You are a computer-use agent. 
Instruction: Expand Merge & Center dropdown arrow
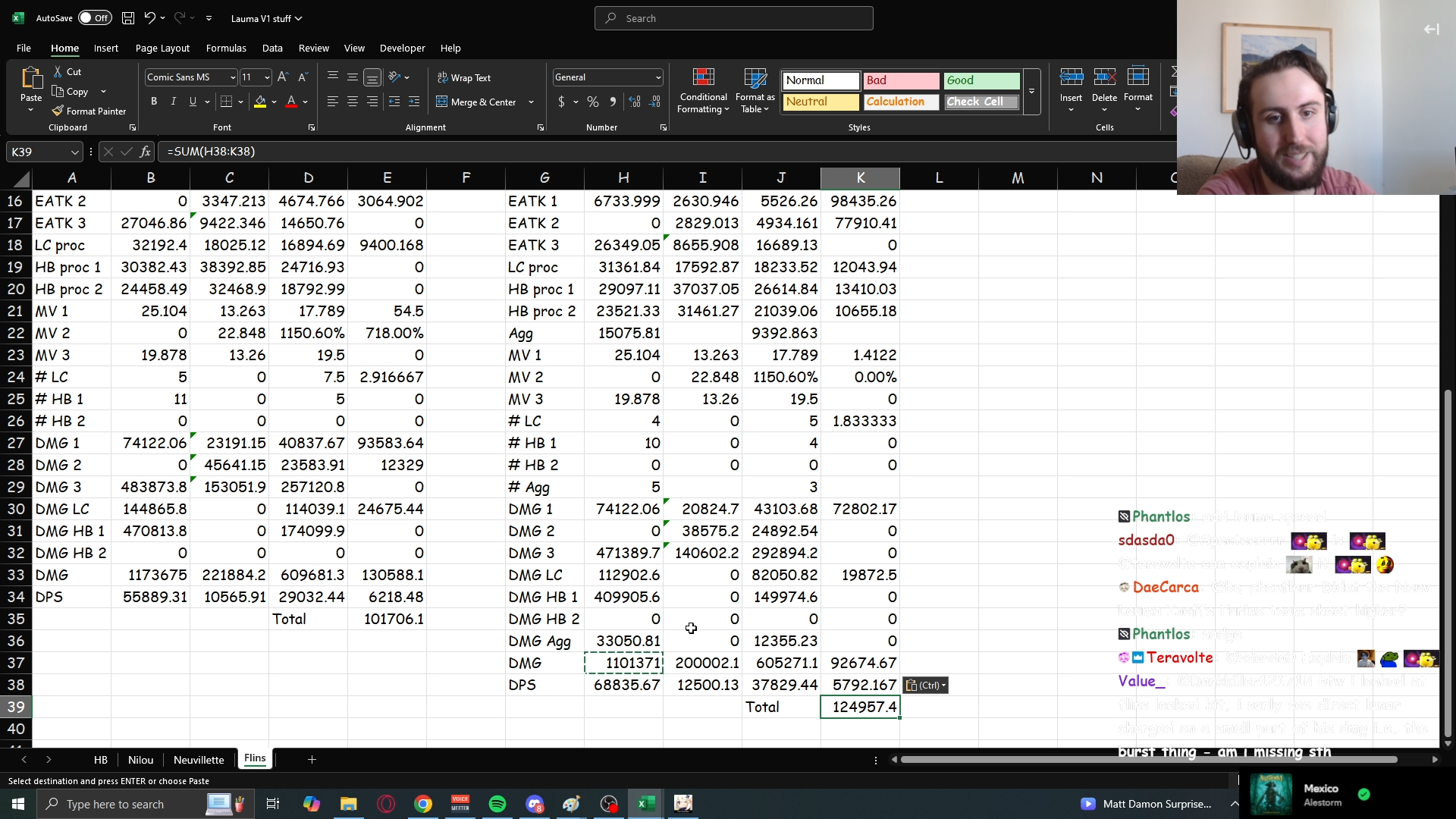coord(531,102)
